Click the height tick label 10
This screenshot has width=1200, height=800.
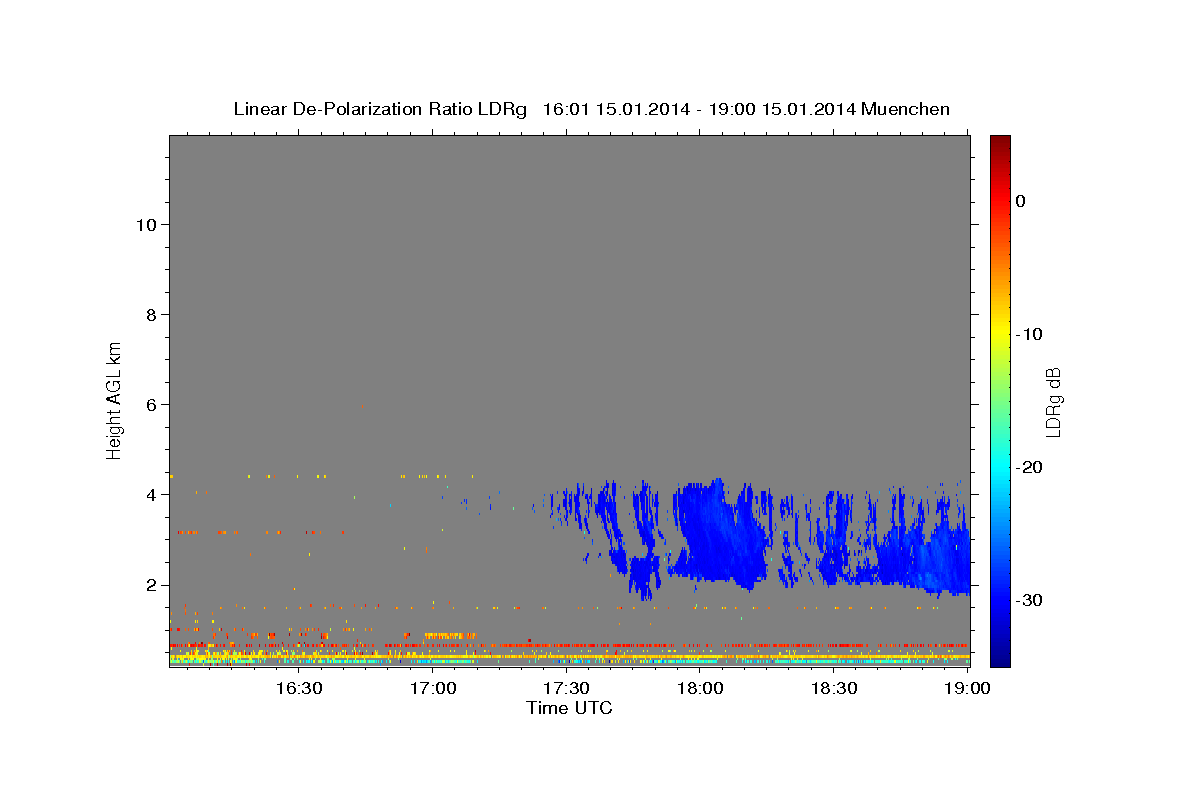coord(145,224)
